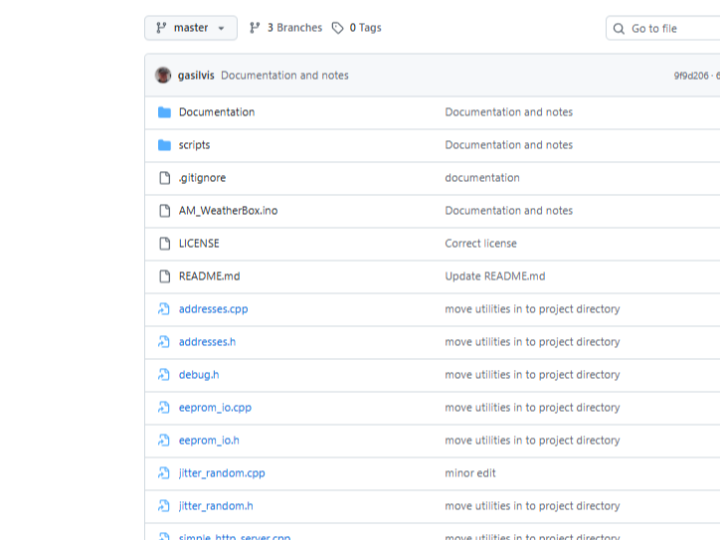This screenshot has width=720, height=540.
Task: Click the debug.h symlink file icon
Action: click(164, 375)
